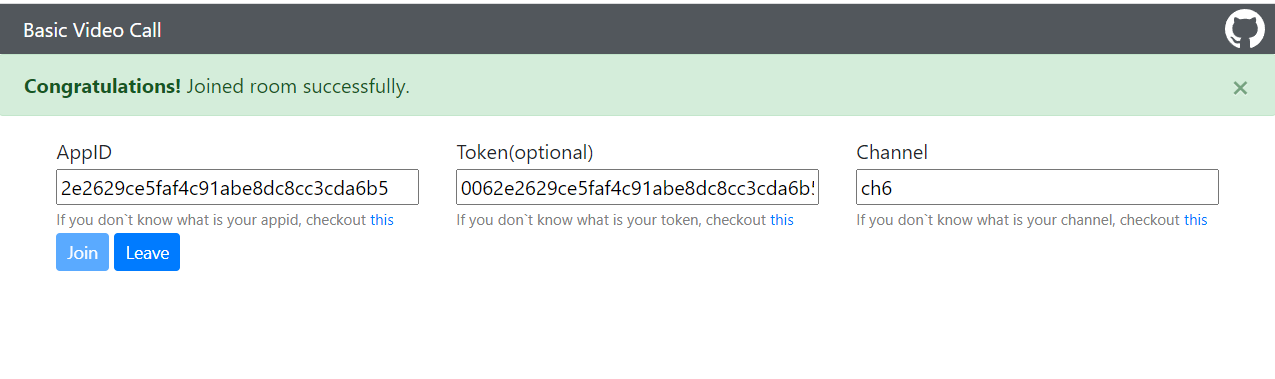Open the 'this' link under Channel
Image resolution: width=1275 pixels, height=379 pixels.
(x=1196, y=220)
